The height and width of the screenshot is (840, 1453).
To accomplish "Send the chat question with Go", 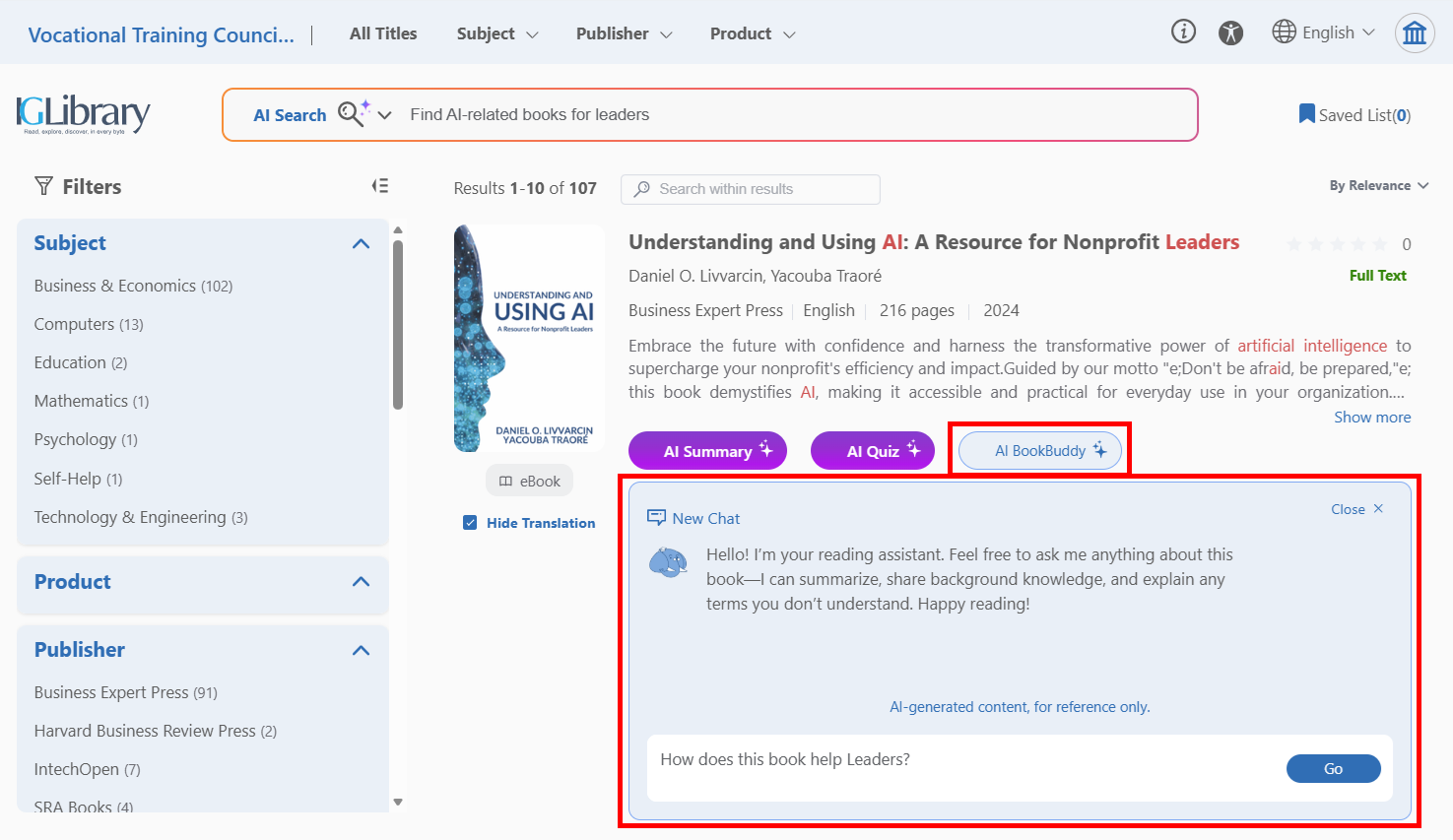I will click(x=1334, y=769).
